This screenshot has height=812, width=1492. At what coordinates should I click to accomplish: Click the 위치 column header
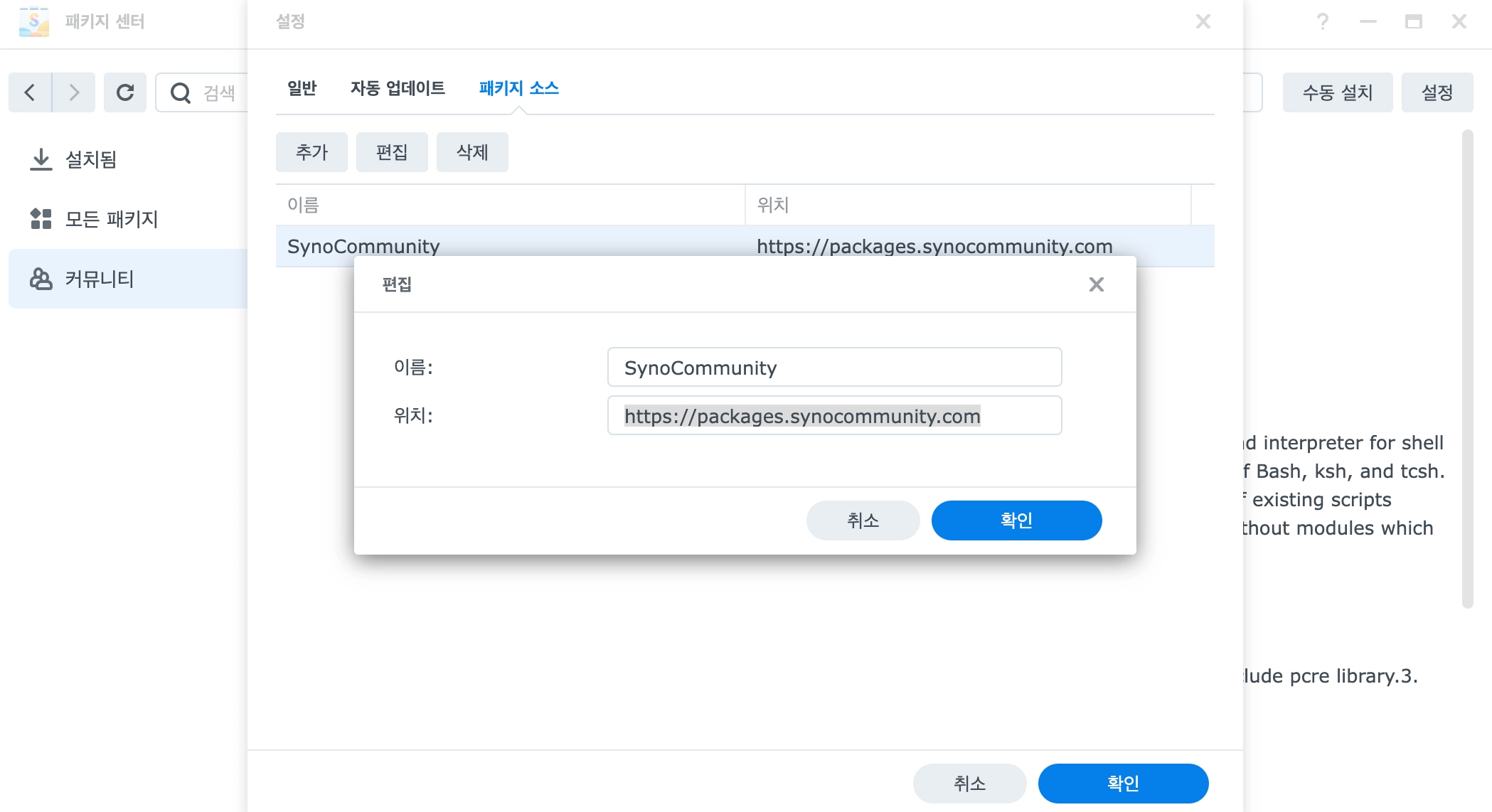point(968,205)
